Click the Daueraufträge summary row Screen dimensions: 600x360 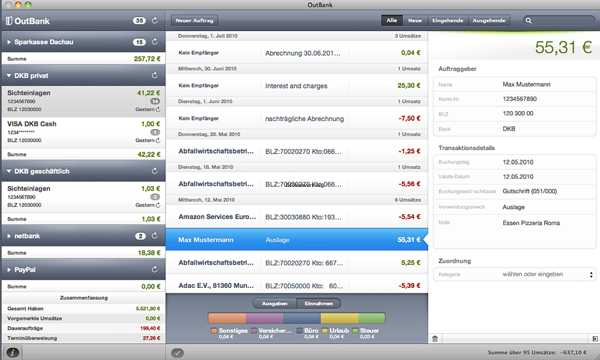(83, 328)
